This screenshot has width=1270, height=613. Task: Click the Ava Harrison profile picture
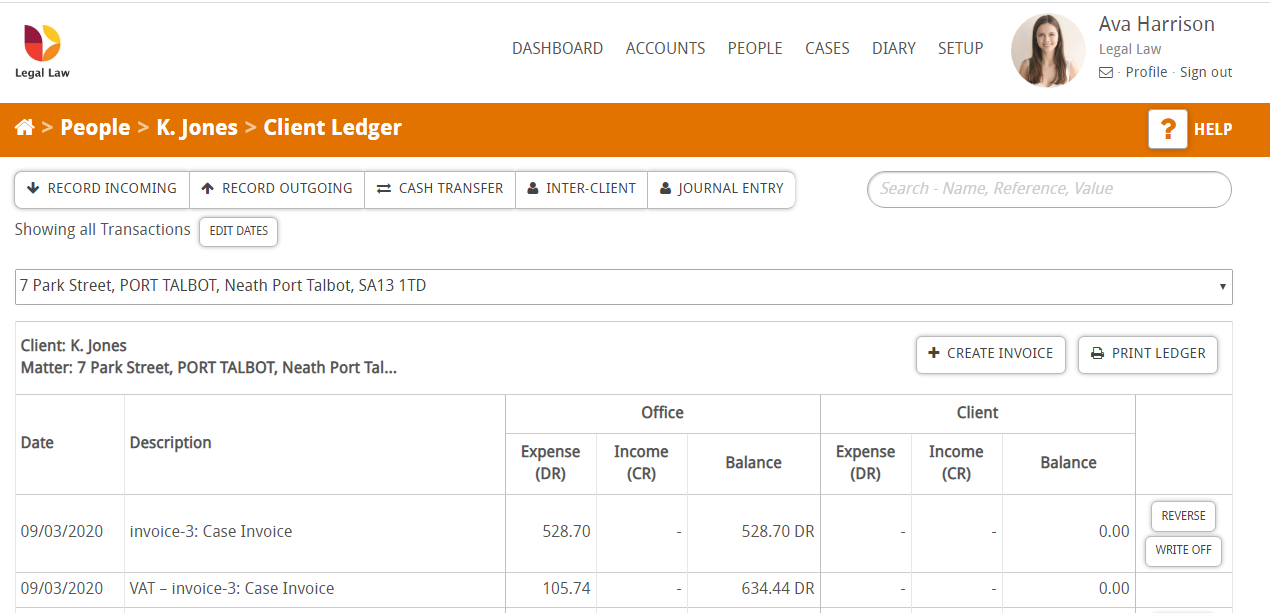(1048, 50)
